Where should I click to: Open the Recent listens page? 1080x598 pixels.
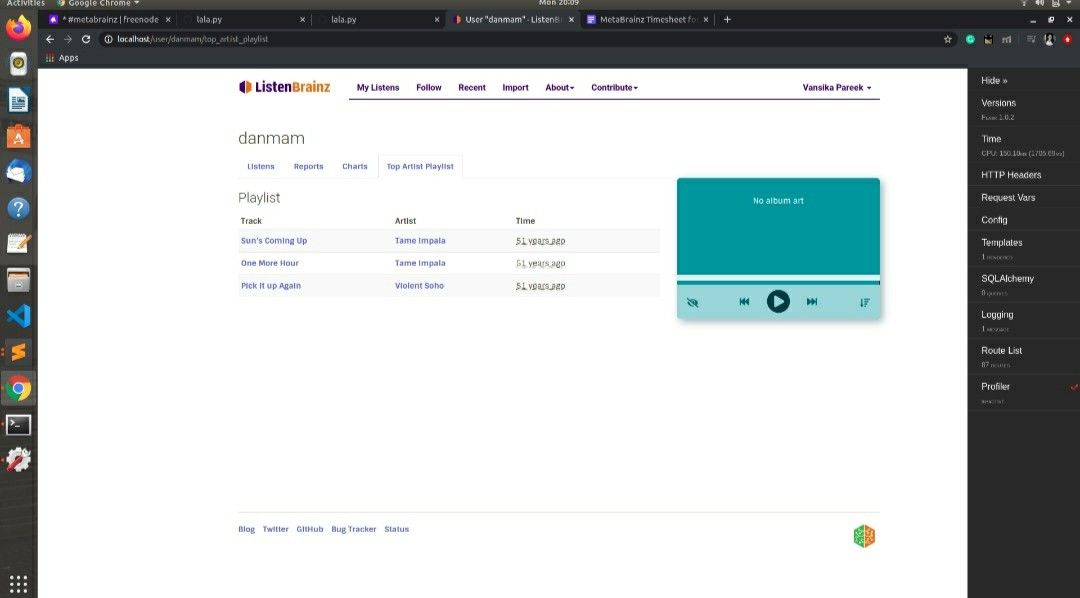tap(472, 87)
